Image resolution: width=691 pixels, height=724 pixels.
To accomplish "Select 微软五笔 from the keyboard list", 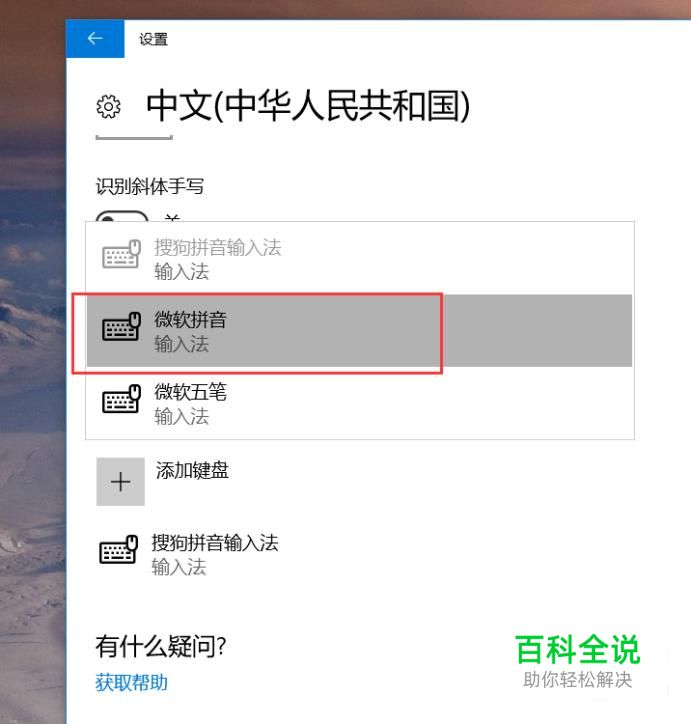I will pos(359,403).
